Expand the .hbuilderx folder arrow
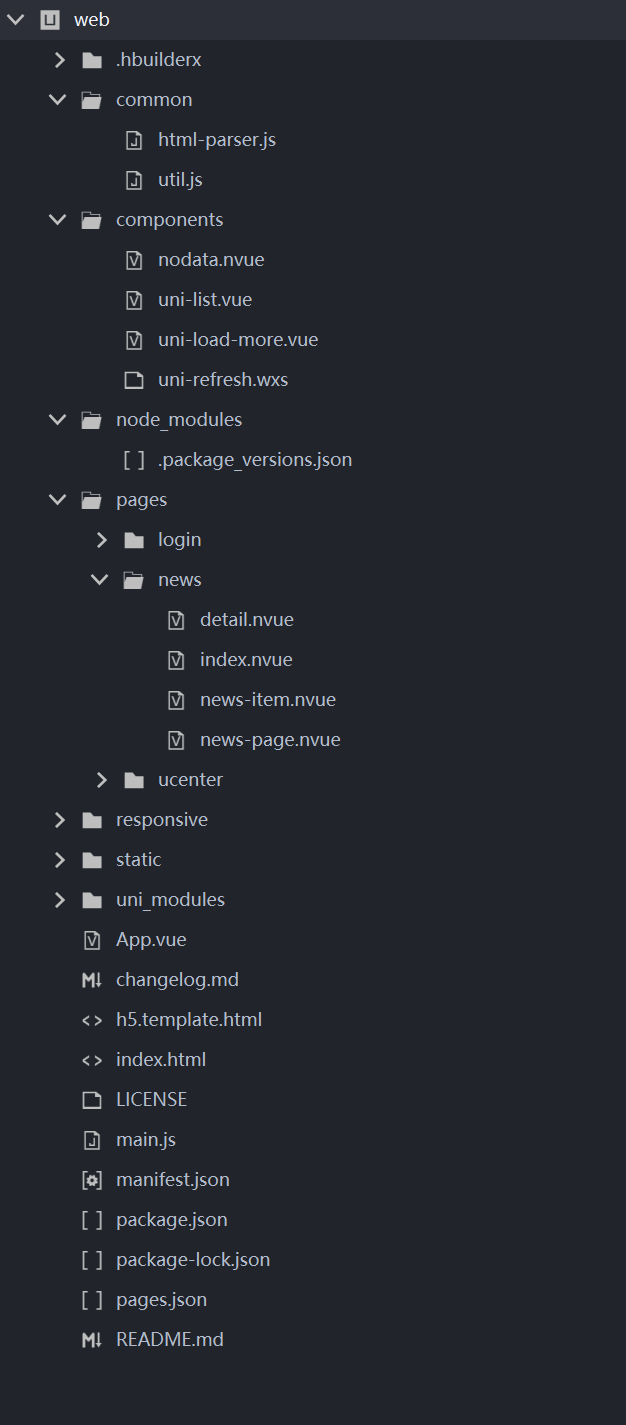626x1425 pixels. pyautogui.click(x=59, y=60)
